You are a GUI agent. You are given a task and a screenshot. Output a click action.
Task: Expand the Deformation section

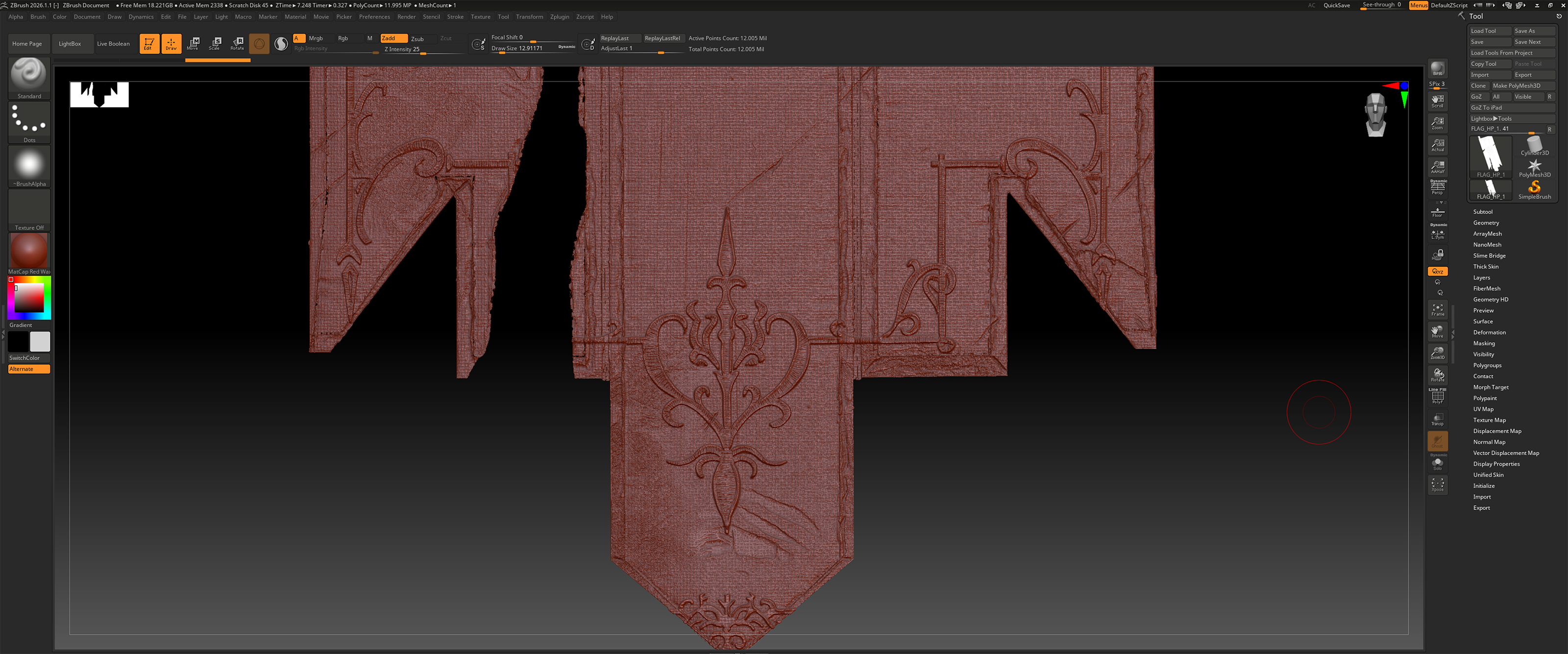[1489, 332]
